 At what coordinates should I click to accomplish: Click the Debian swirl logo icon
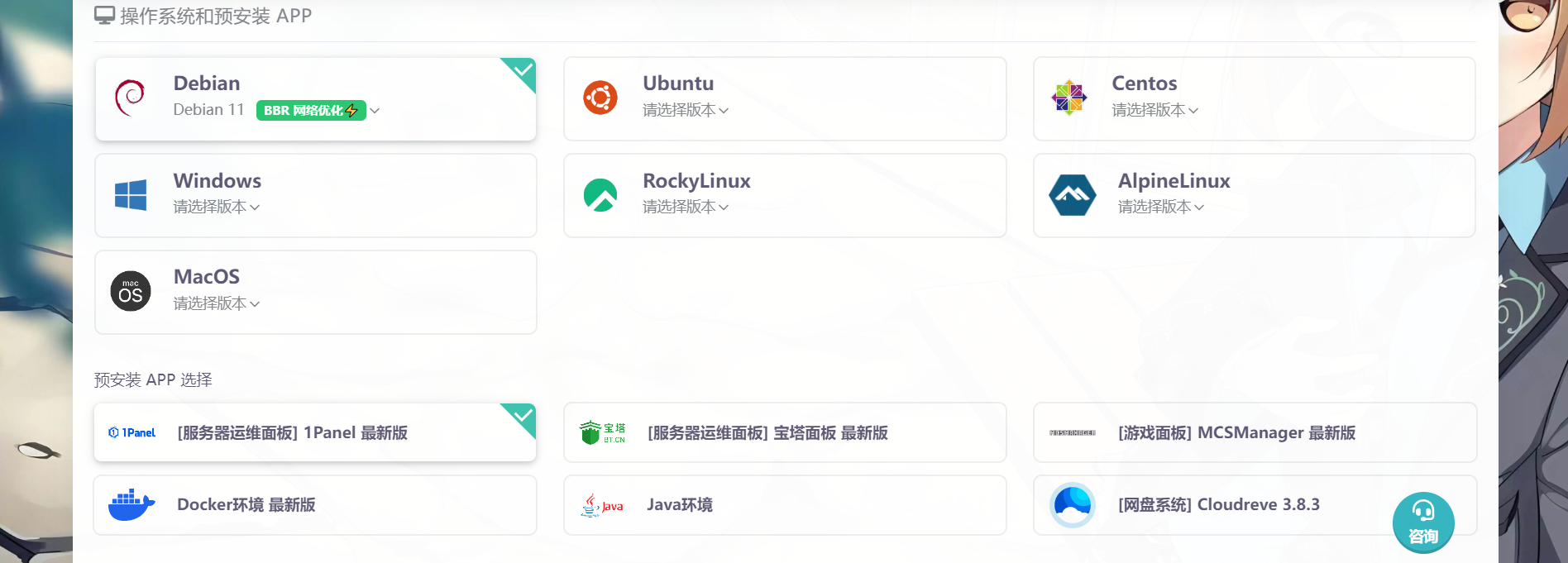coord(130,98)
